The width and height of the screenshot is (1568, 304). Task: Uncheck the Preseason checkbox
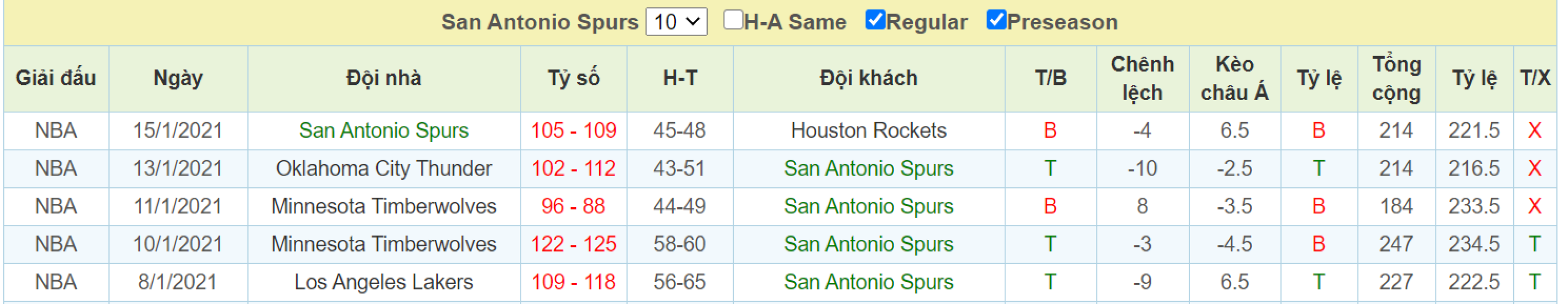pyautogui.click(x=996, y=19)
